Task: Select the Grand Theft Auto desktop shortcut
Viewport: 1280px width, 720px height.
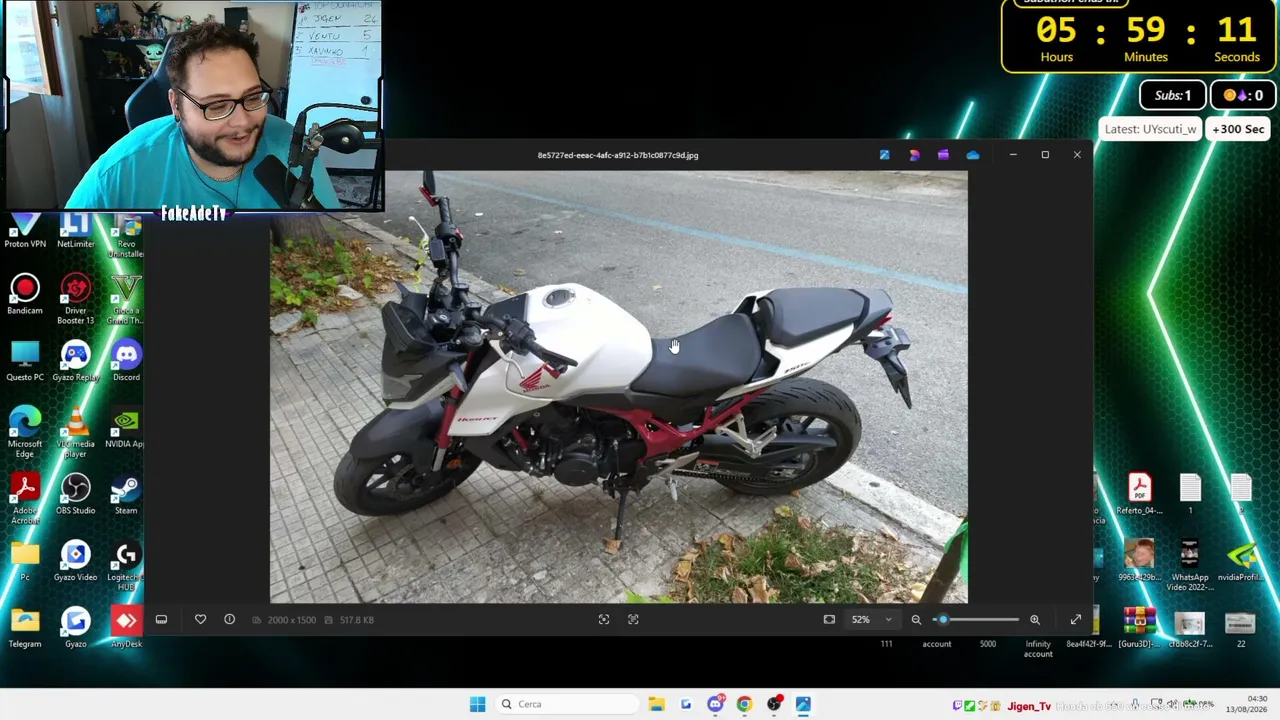Action: coord(126,300)
